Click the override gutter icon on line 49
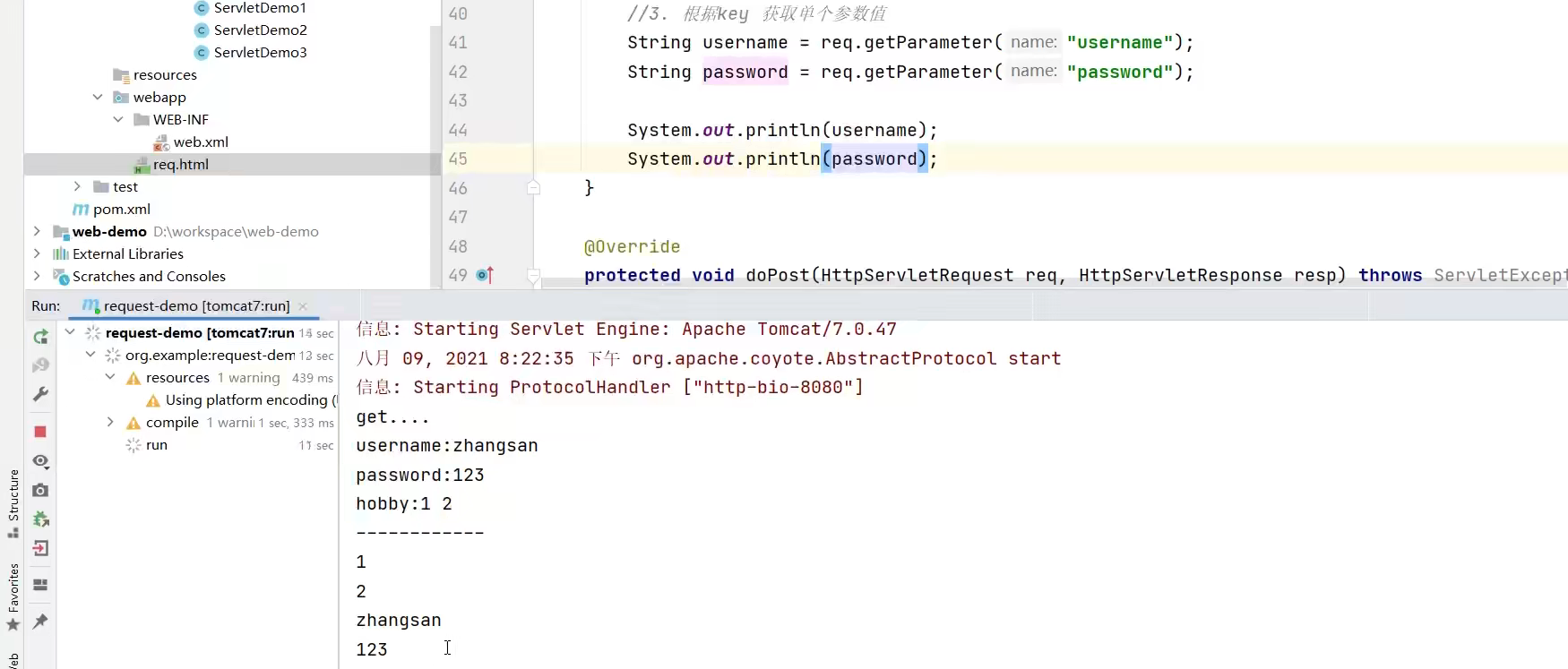This screenshot has width=1568, height=669. pyautogui.click(x=485, y=275)
